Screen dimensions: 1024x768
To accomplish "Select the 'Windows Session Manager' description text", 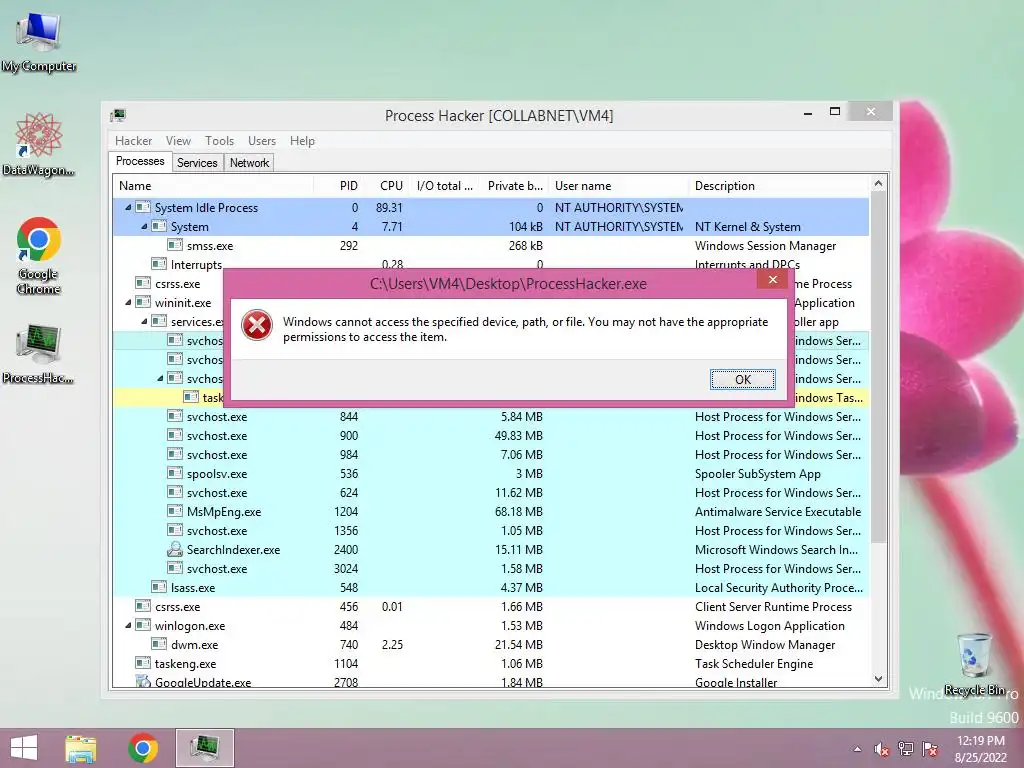I will 765,246.
